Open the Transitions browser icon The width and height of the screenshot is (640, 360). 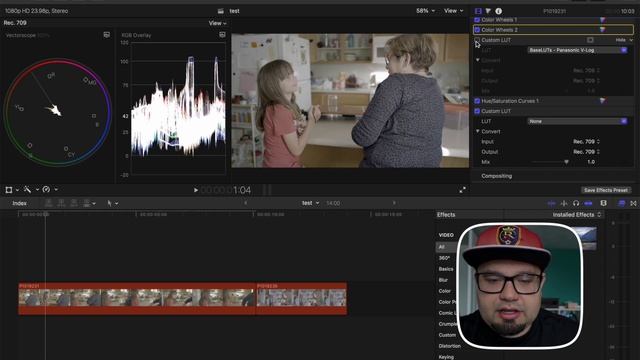(x=633, y=203)
